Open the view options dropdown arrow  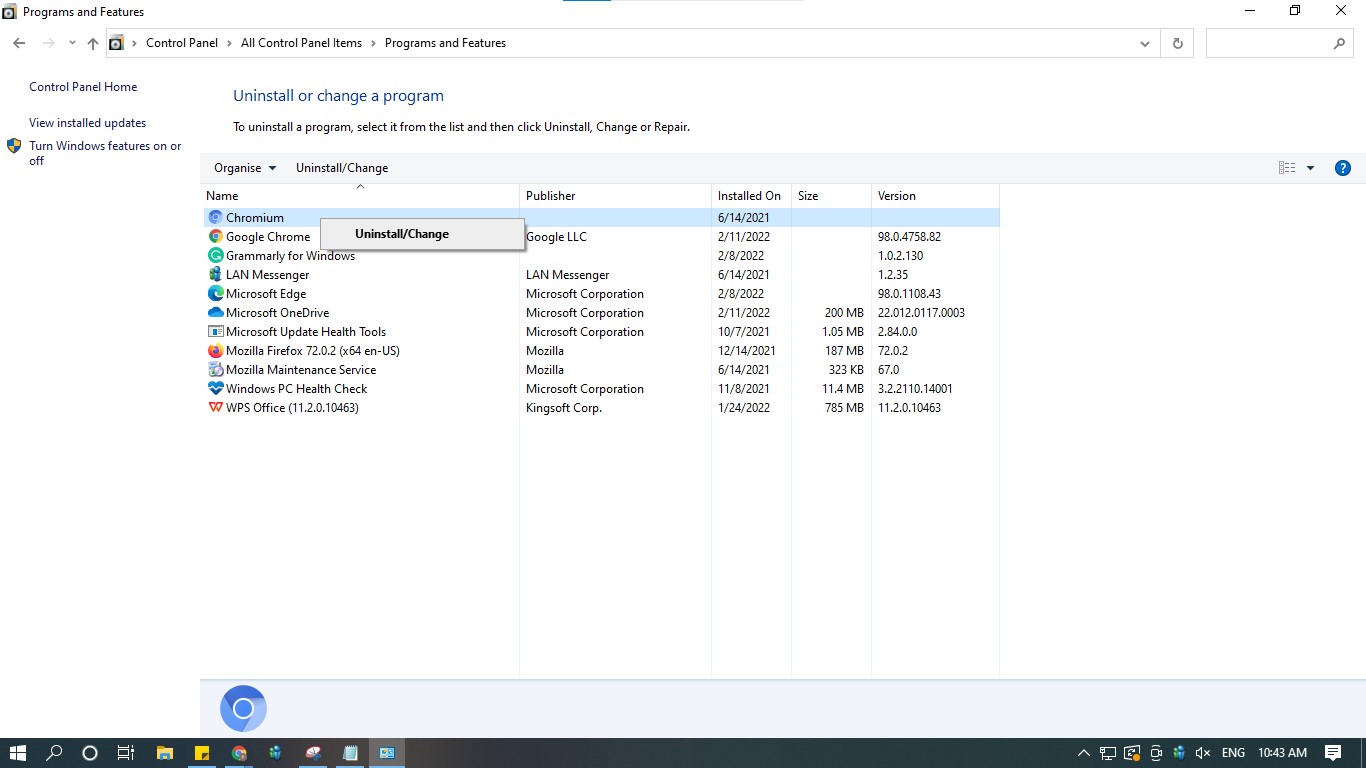coord(1310,168)
